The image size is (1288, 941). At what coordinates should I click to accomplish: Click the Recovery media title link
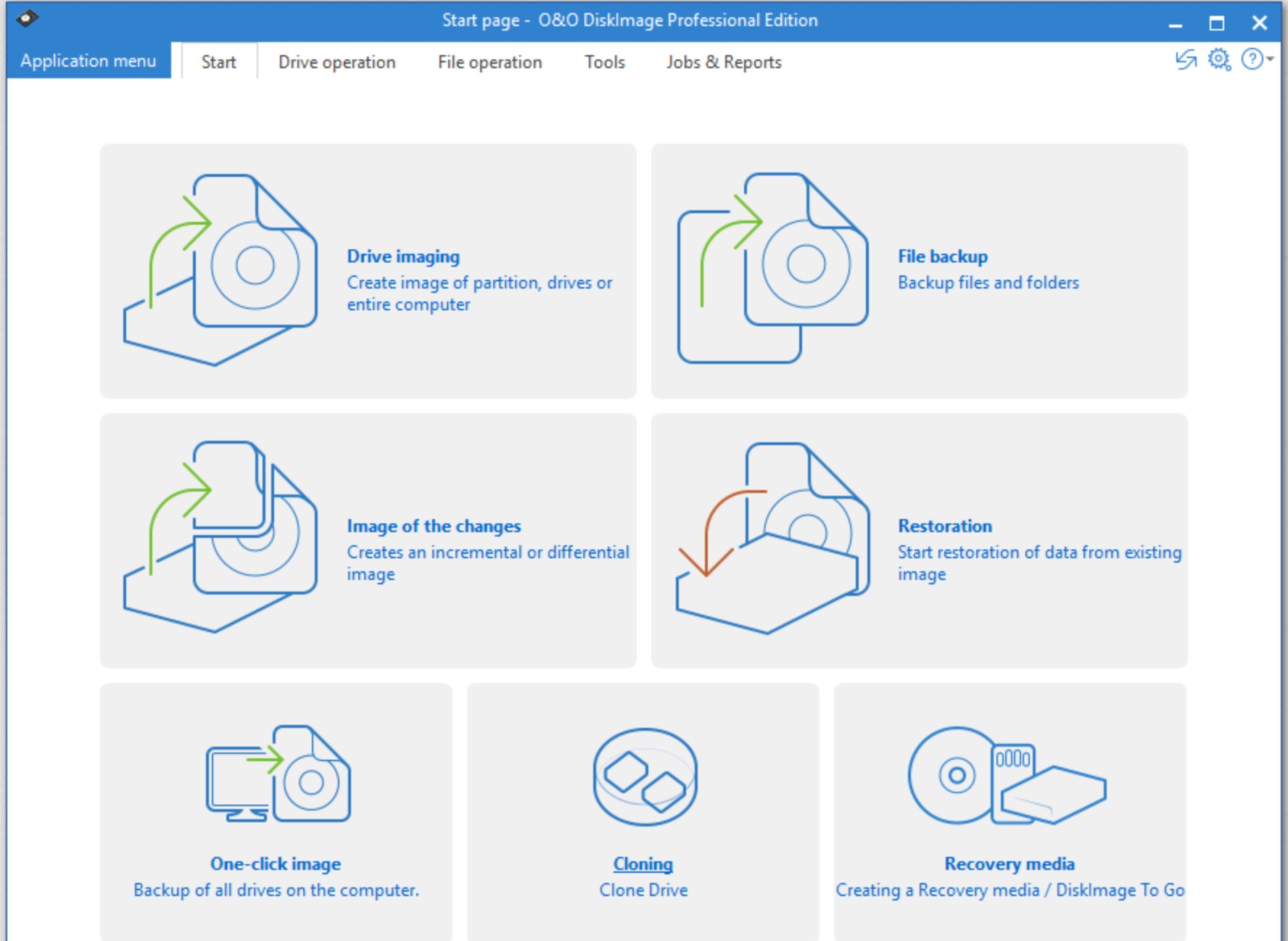coord(1010,864)
